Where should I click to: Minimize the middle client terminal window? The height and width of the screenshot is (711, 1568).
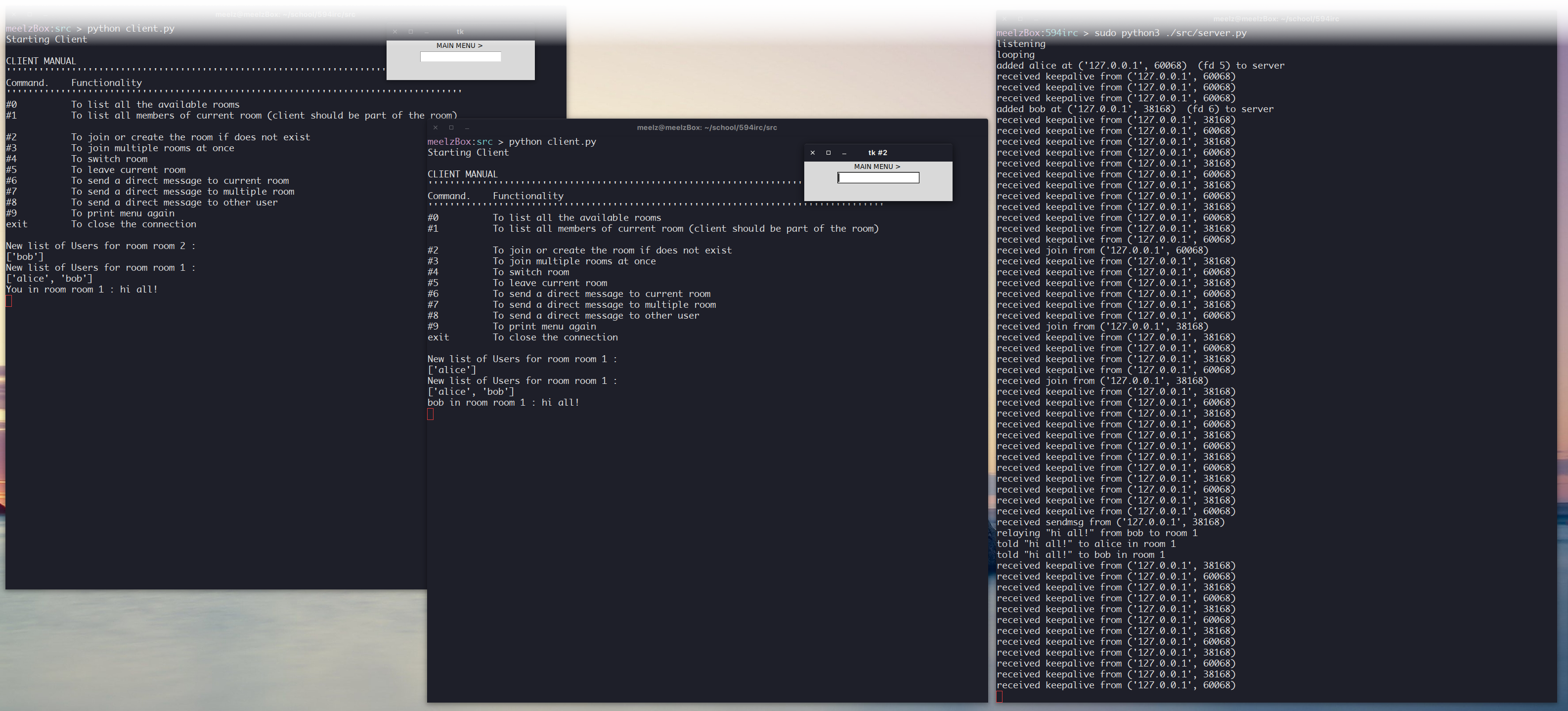point(467,128)
